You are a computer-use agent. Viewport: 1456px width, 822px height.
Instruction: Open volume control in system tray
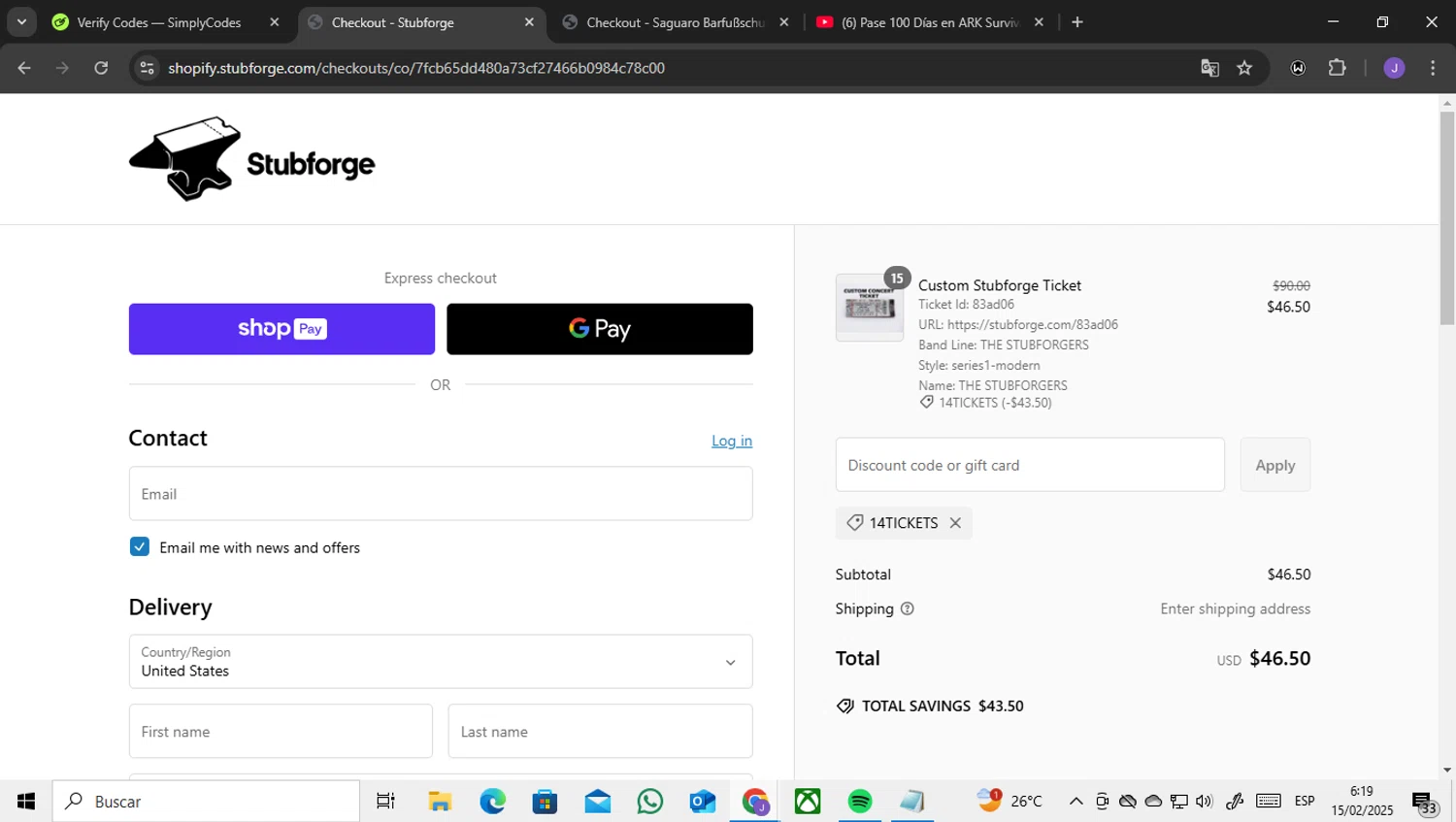pos(1205,802)
